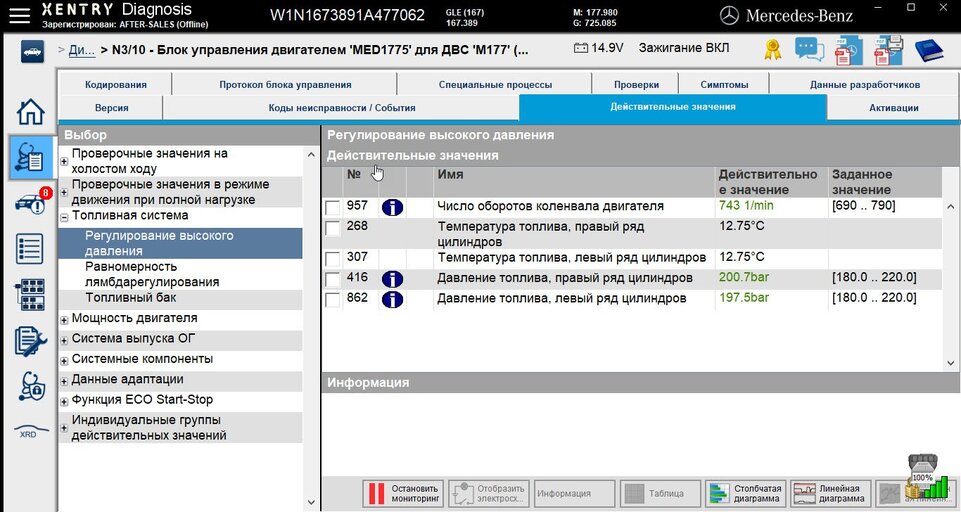Select checkbox for left bank pressure 862
The width and height of the screenshot is (961, 512).
click(332, 299)
